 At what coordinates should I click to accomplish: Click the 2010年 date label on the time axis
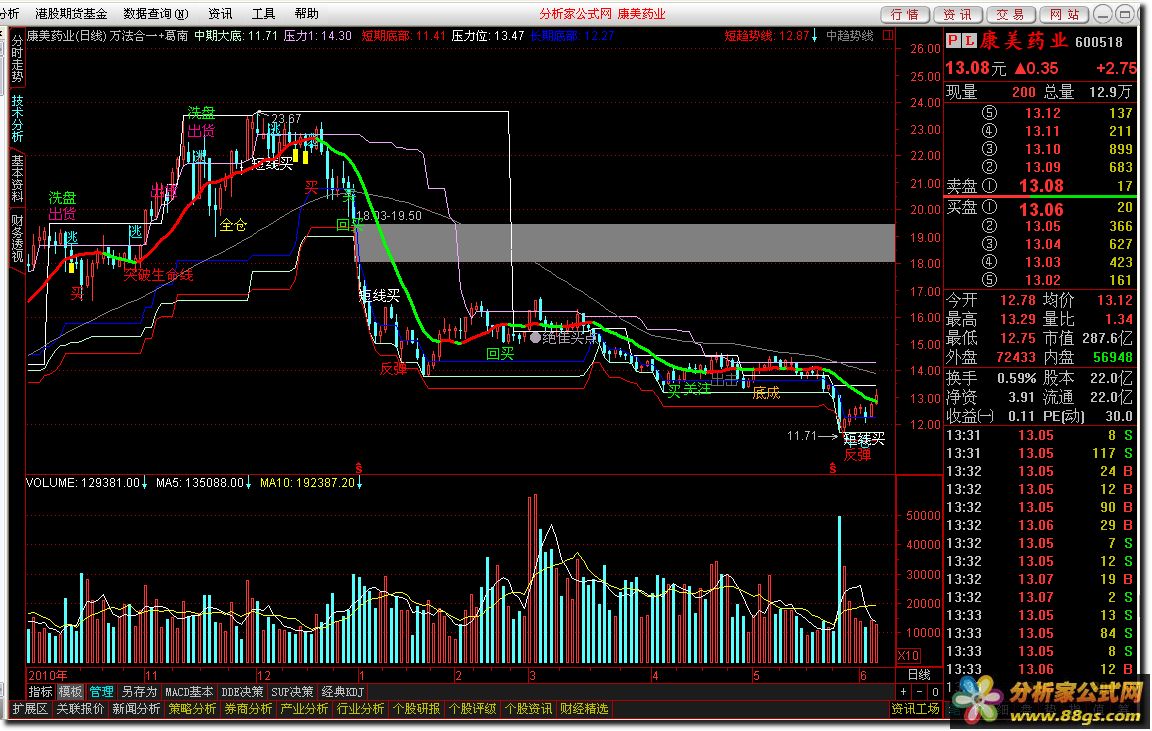pos(48,675)
